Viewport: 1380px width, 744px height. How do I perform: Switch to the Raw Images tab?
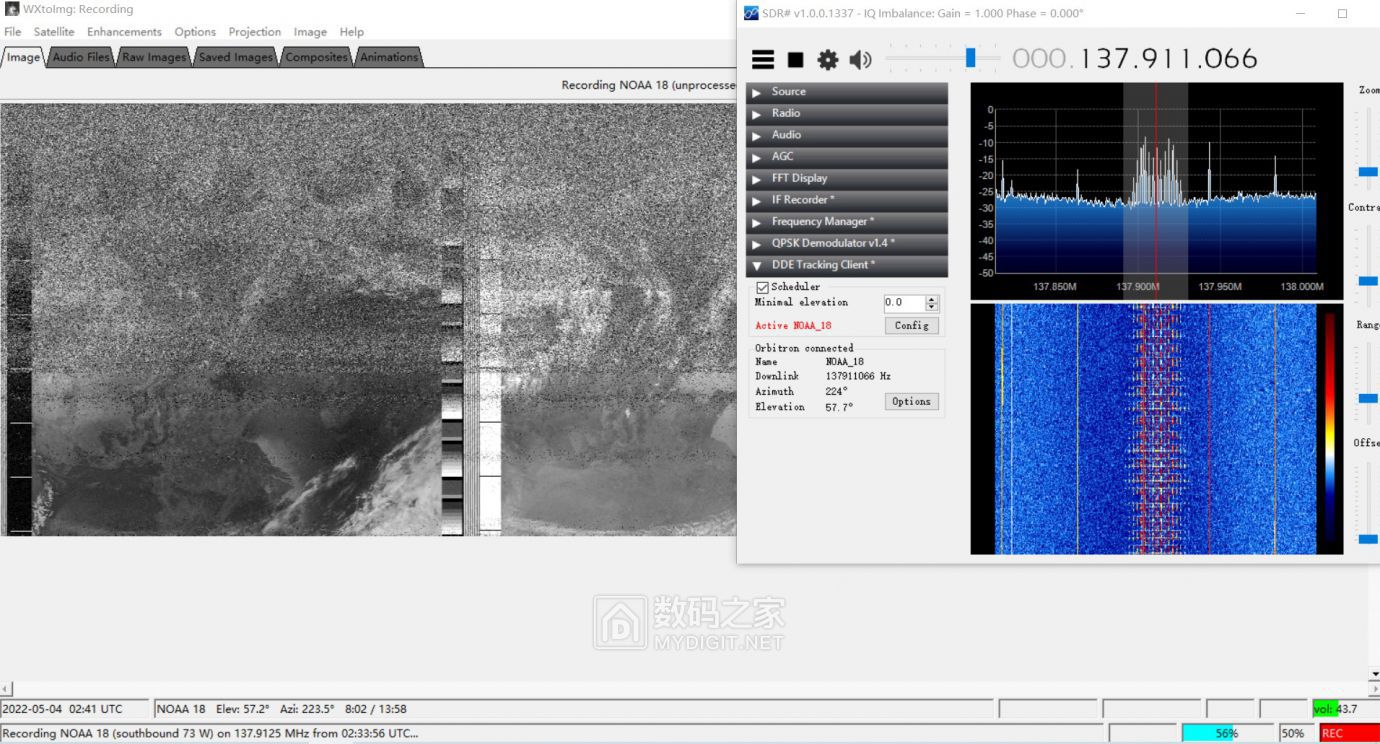[x=154, y=57]
